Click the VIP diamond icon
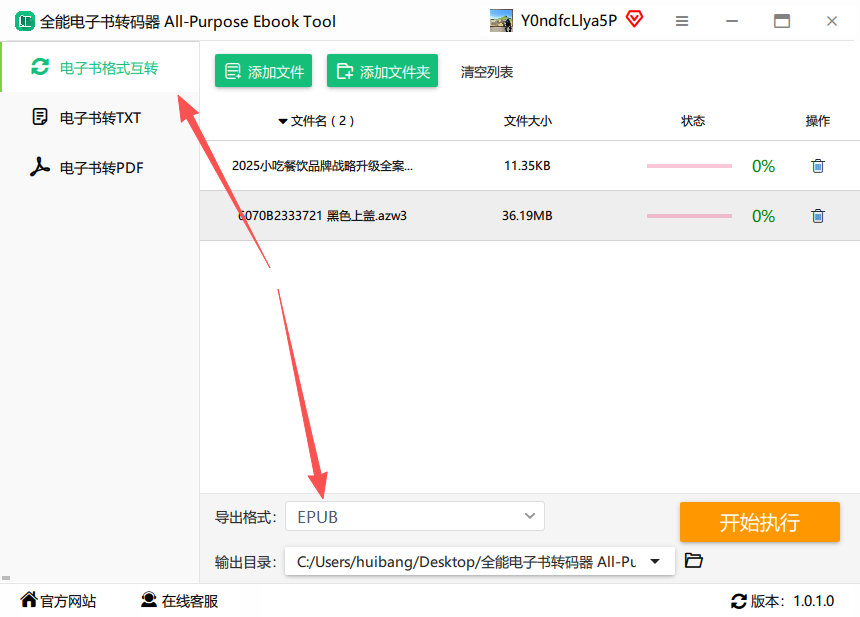The width and height of the screenshot is (860, 617). coord(634,19)
